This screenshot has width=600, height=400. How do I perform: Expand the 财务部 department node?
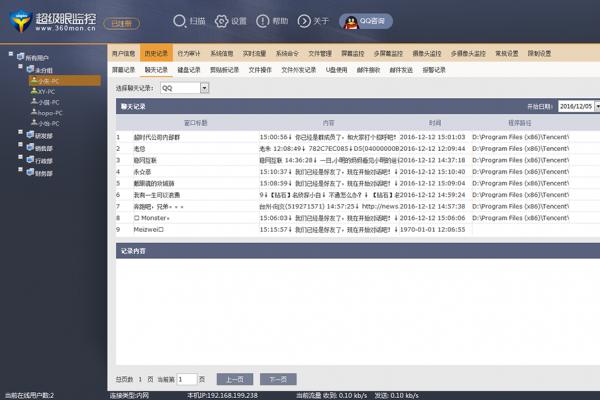(18, 170)
